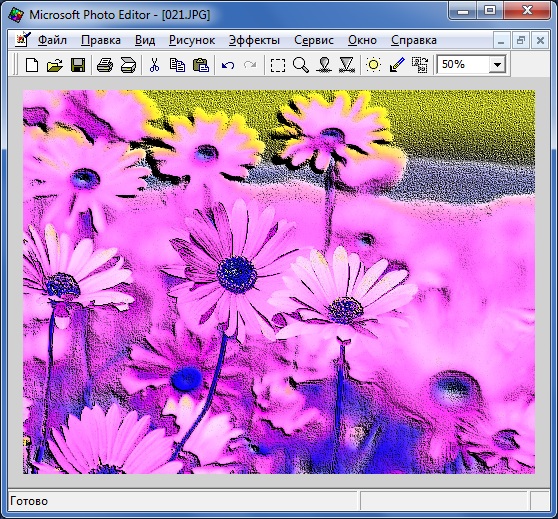Screen dimensions: 558x519
Task: Open a file with the folder icon
Action: point(55,65)
